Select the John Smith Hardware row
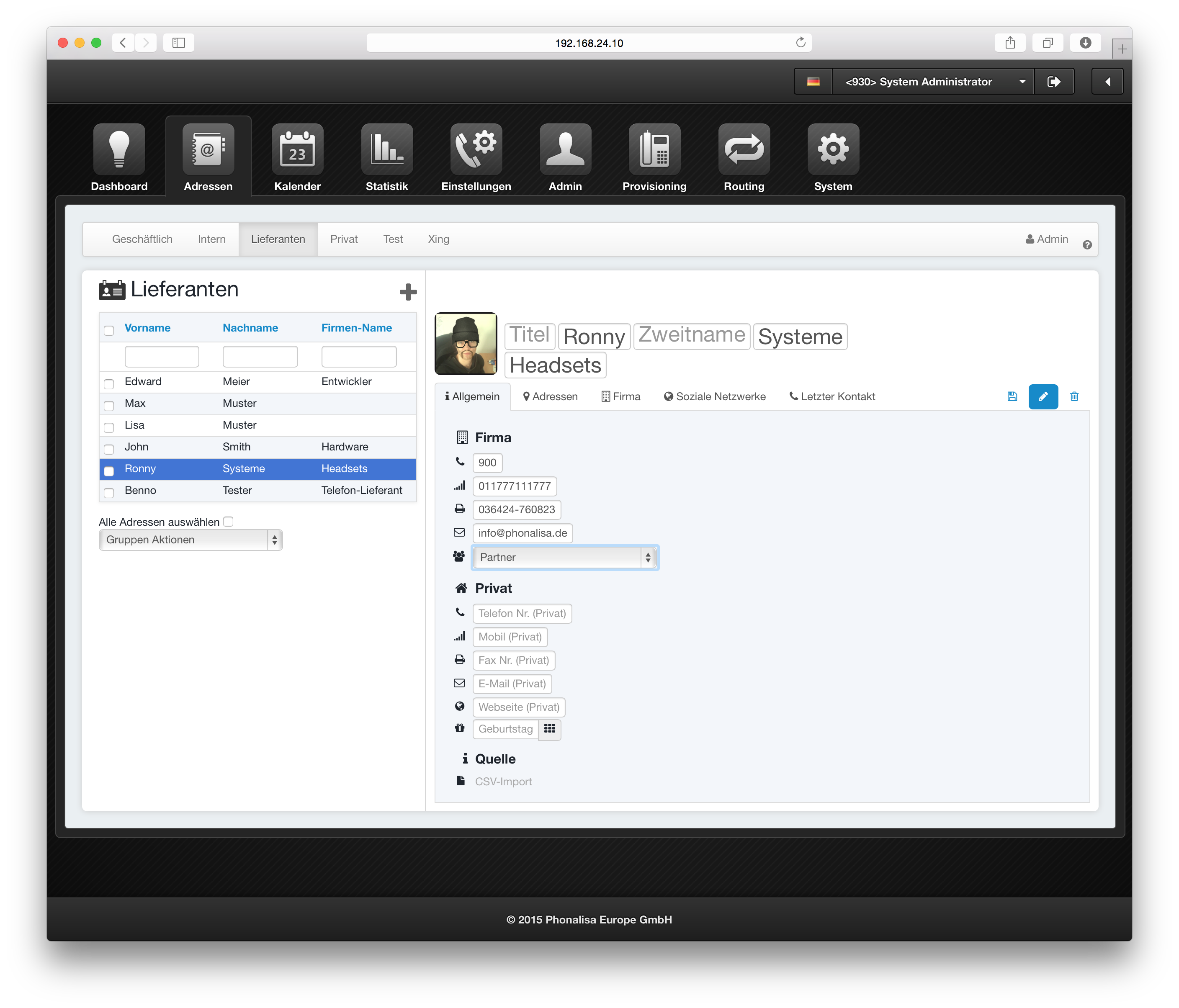Image resolution: width=1179 pixels, height=1008 pixels. click(x=258, y=447)
